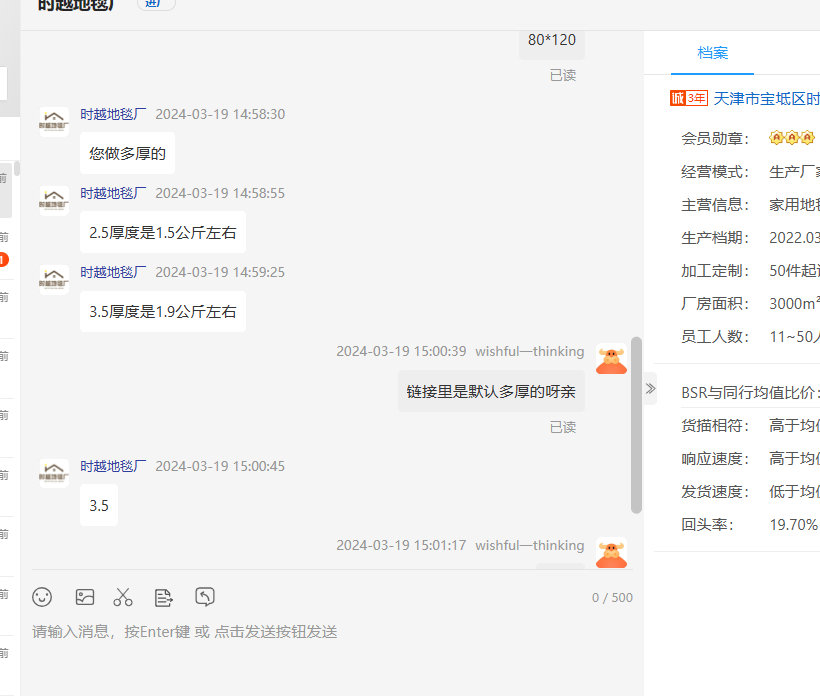Click avatar beside the 3.5 message
Image resolution: width=820 pixels, height=696 pixels.
pos(54,474)
